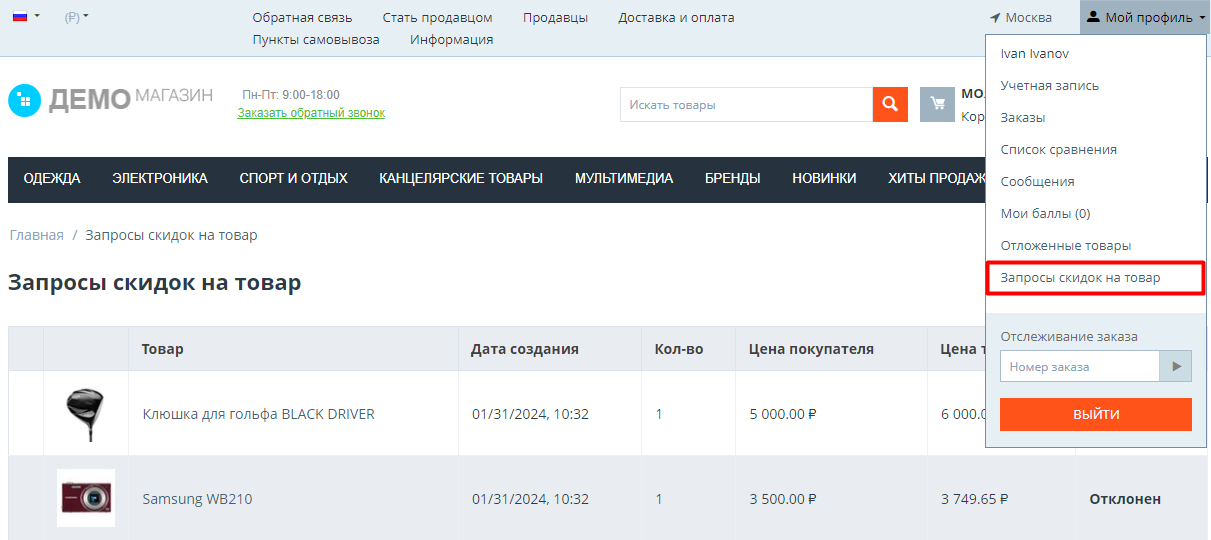This screenshot has width=1211, height=540.
Task: Focus the Искать товары search field
Action: point(746,104)
